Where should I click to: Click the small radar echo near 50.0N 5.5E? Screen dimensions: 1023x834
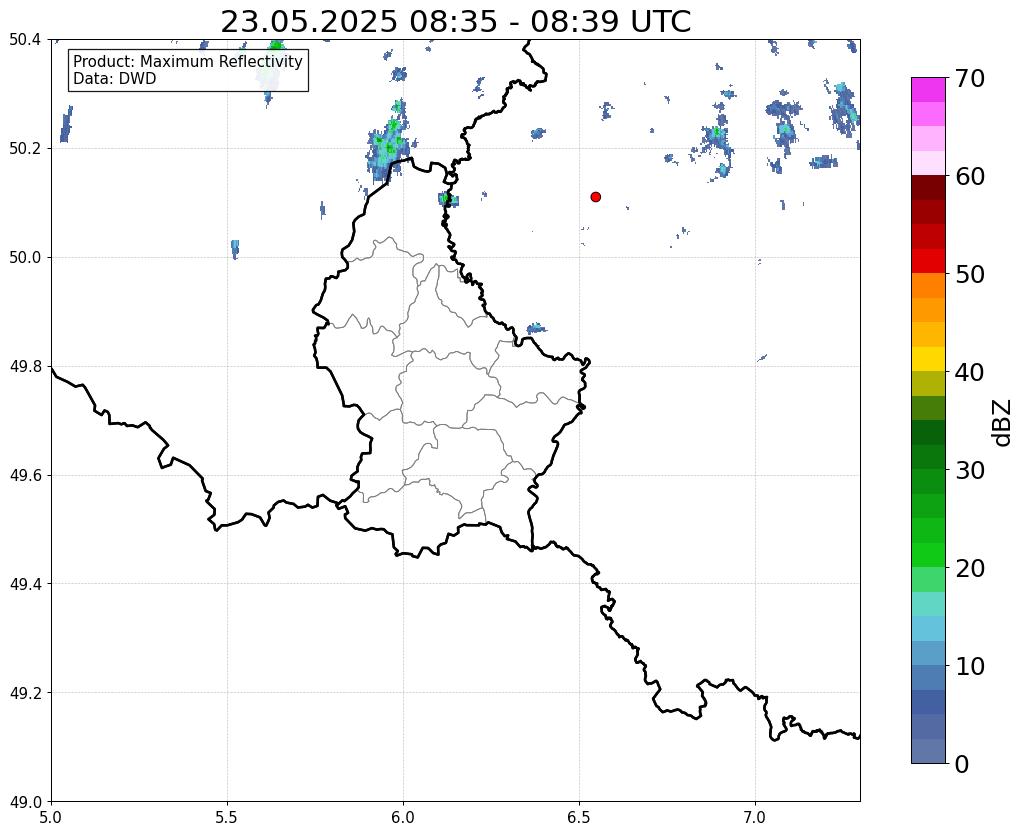click(x=235, y=249)
